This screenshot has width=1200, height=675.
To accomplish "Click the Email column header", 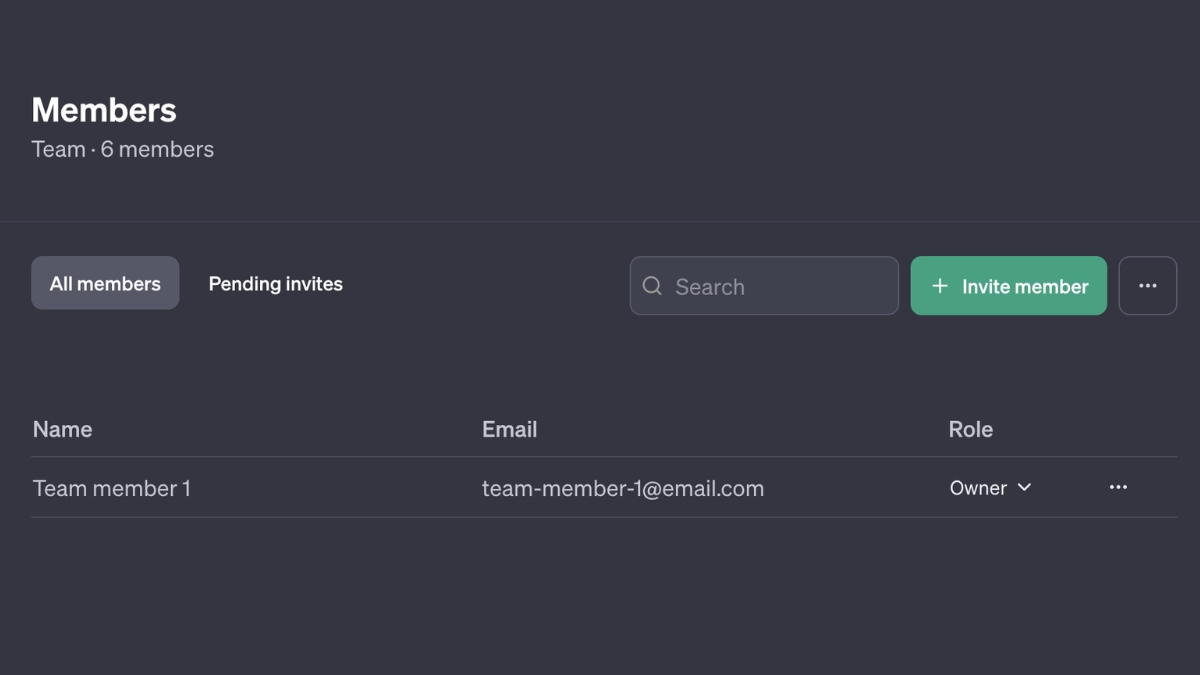I will coord(509,429).
